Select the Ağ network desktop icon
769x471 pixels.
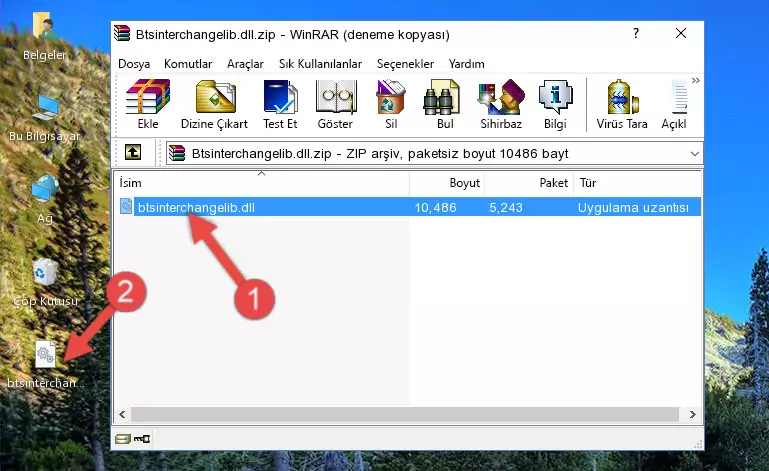pos(45,200)
